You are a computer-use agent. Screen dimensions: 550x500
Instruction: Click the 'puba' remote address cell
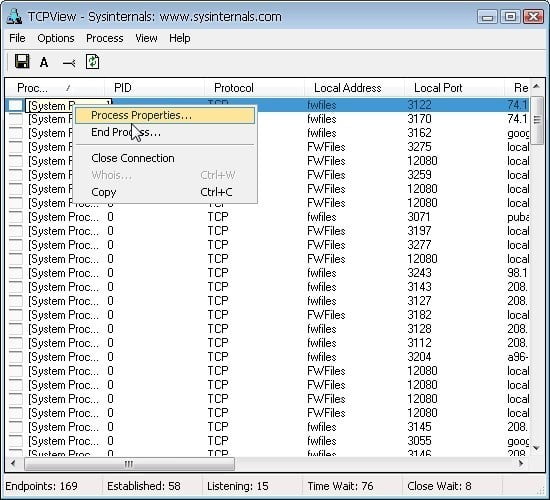click(518, 217)
